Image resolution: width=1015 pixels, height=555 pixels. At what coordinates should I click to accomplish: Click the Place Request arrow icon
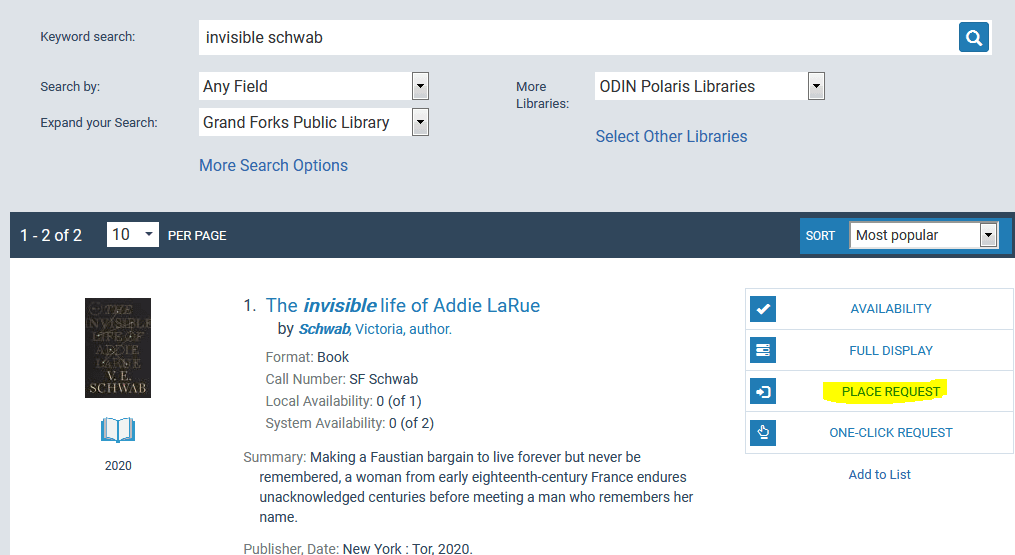click(763, 392)
